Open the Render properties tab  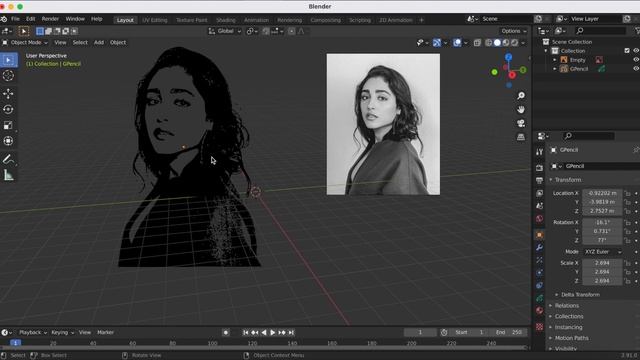(540, 167)
